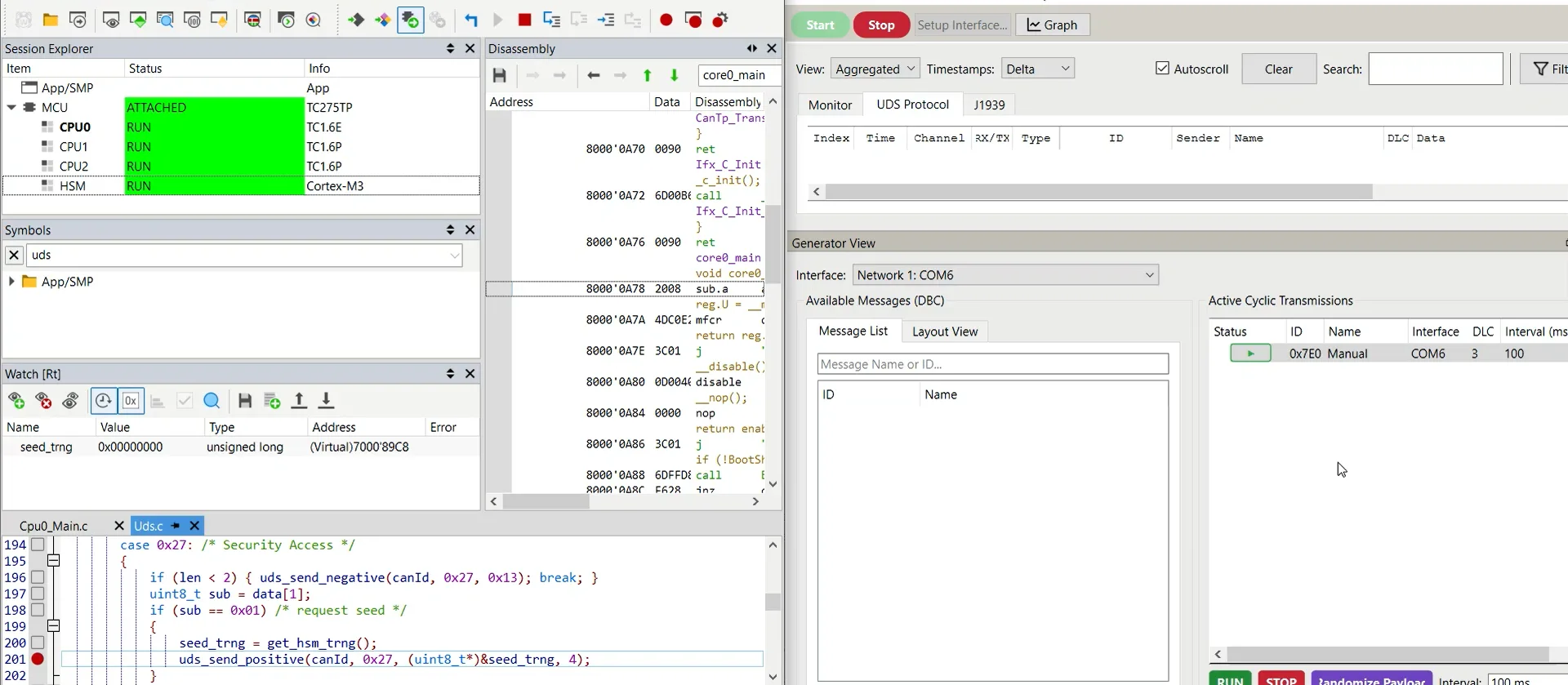Image resolution: width=1568 pixels, height=685 pixels.
Task: Switch to the J1939 tab
Action: coord(989,105)
